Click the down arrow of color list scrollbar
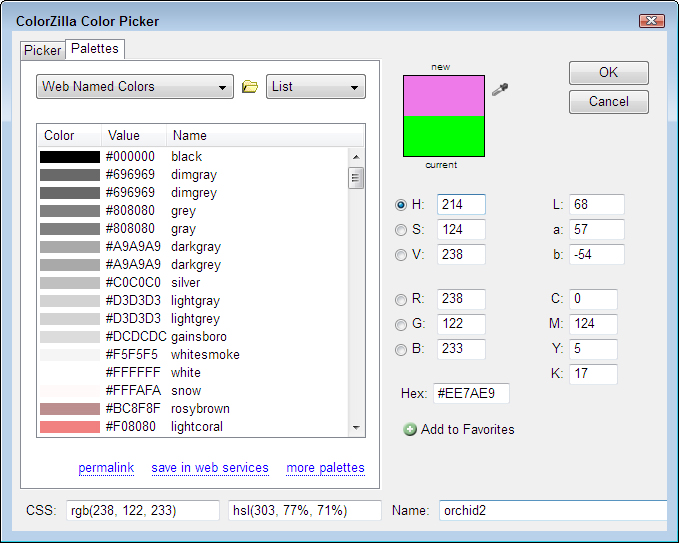Viewport: 679px width, 543px height. [x=355, y=428]
